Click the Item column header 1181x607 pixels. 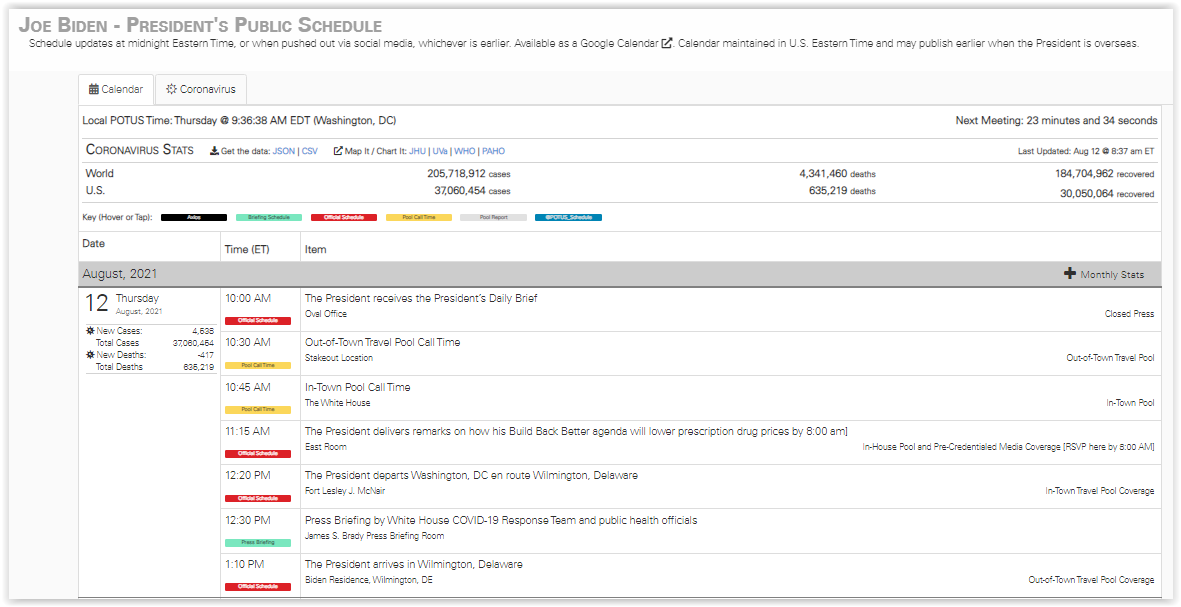(x=316, y=249)
